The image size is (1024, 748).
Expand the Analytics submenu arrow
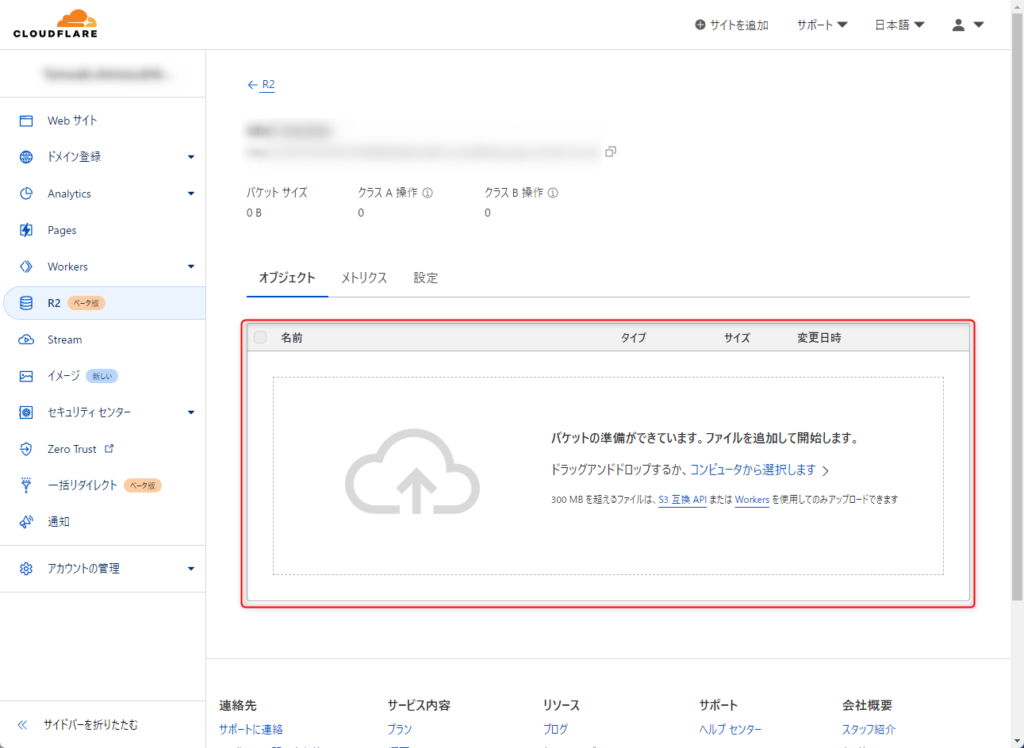[x=191, y=193]
